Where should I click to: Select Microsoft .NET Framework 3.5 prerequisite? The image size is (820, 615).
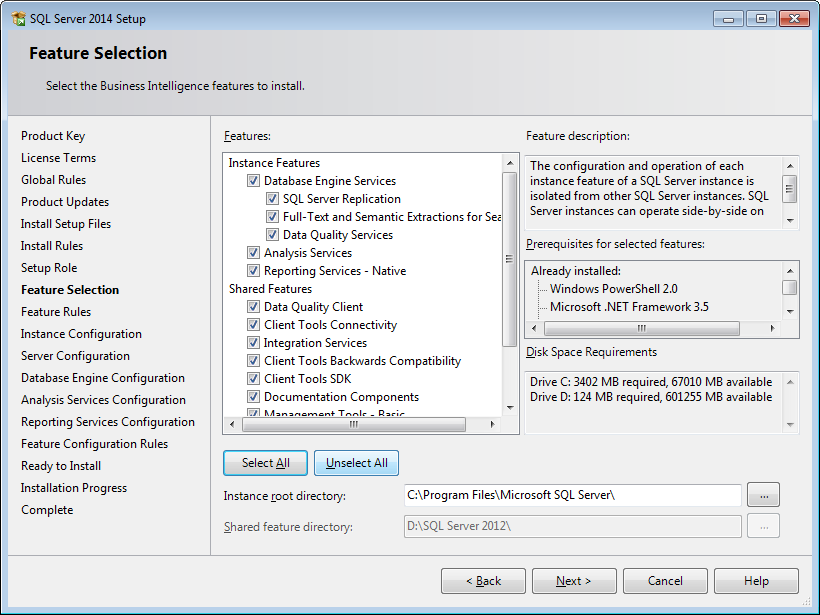tap(629, 307)
